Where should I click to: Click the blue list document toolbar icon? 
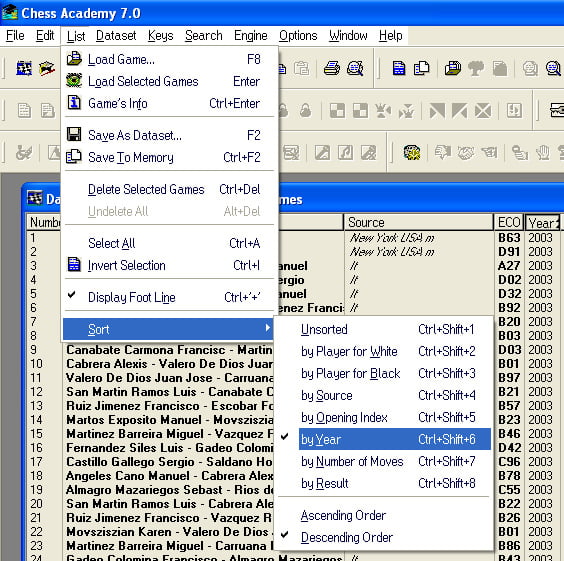pos(399,68)
